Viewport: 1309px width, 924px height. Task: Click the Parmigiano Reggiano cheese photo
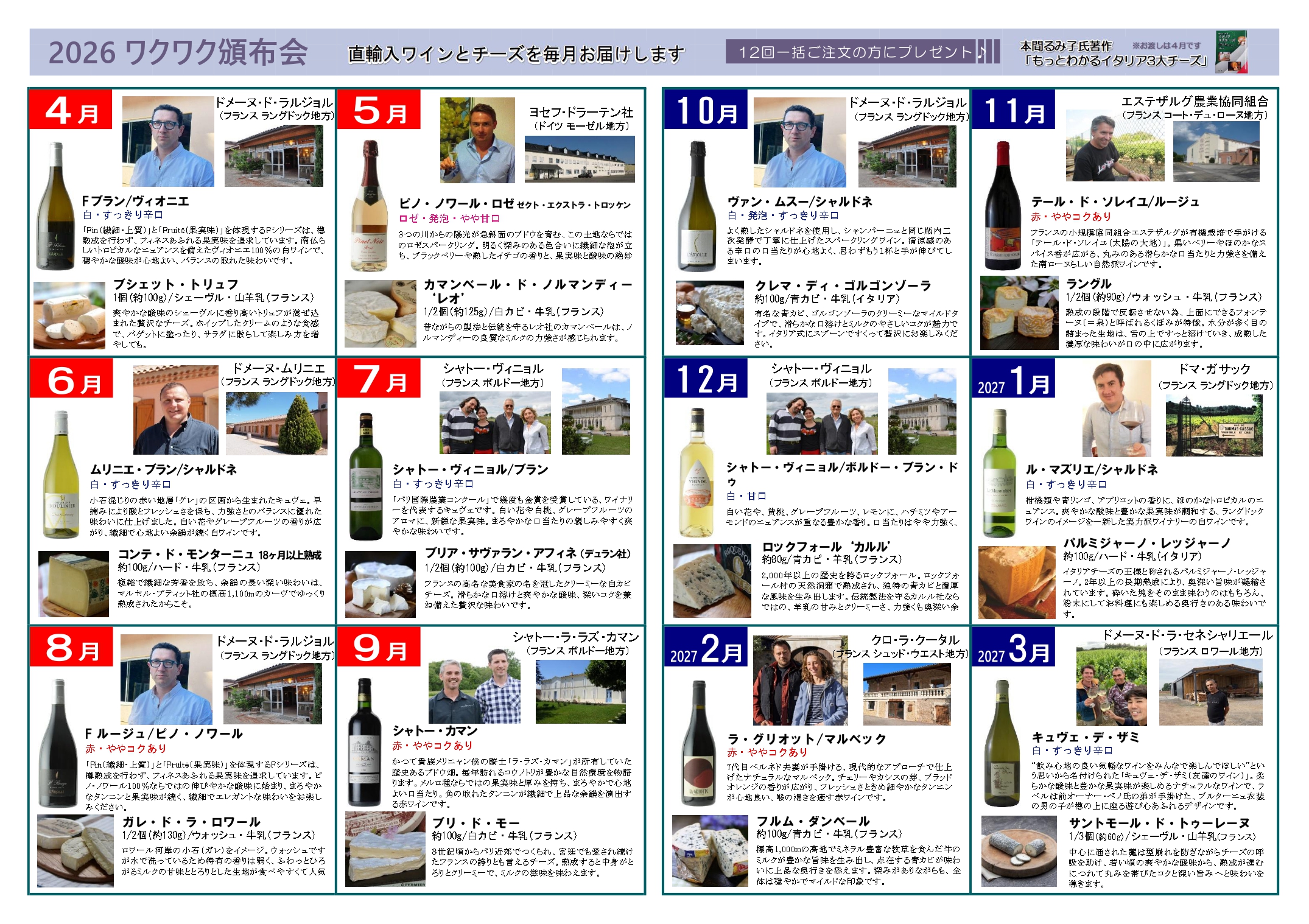pyautogui.click(x=1016, y=583)
